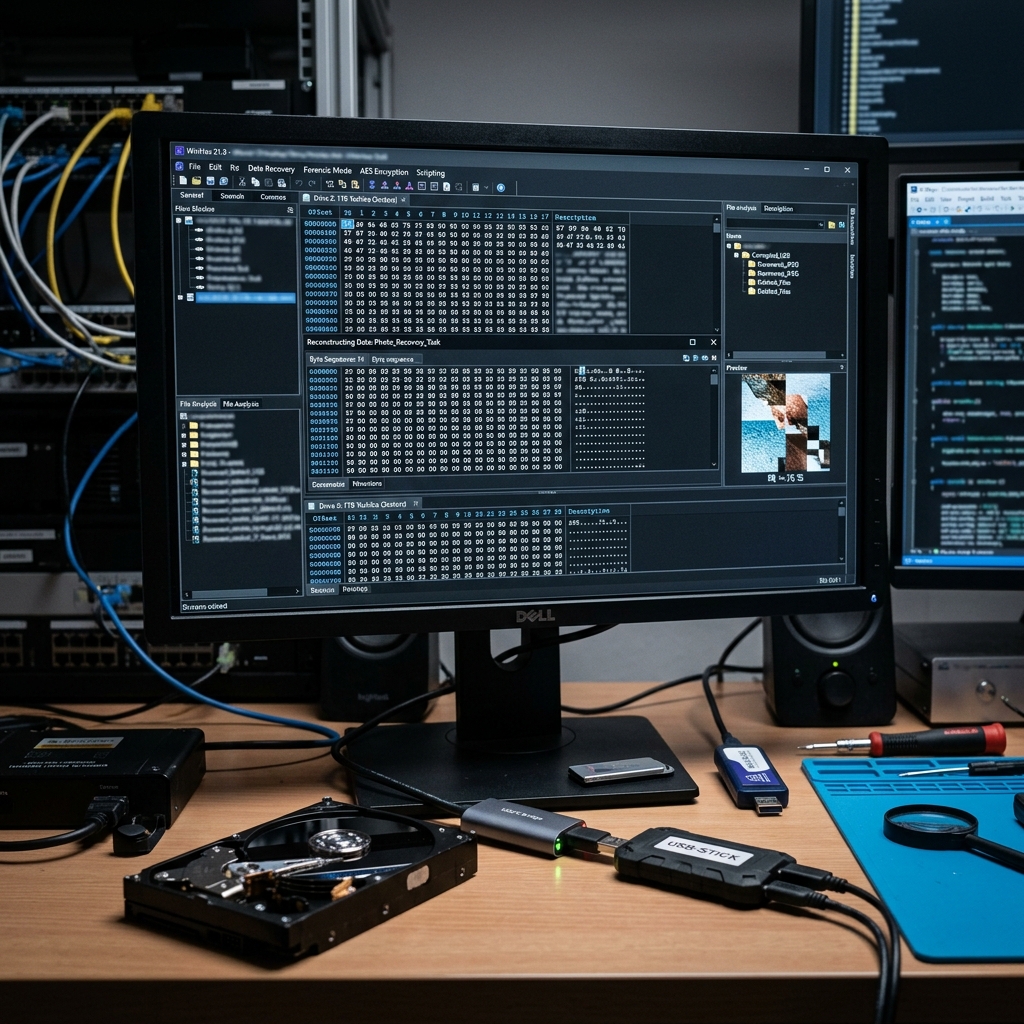Viewport: 1024px width, 1024px height.
Task: Open the Scripting menu
Action: click(x=430, y=173)
